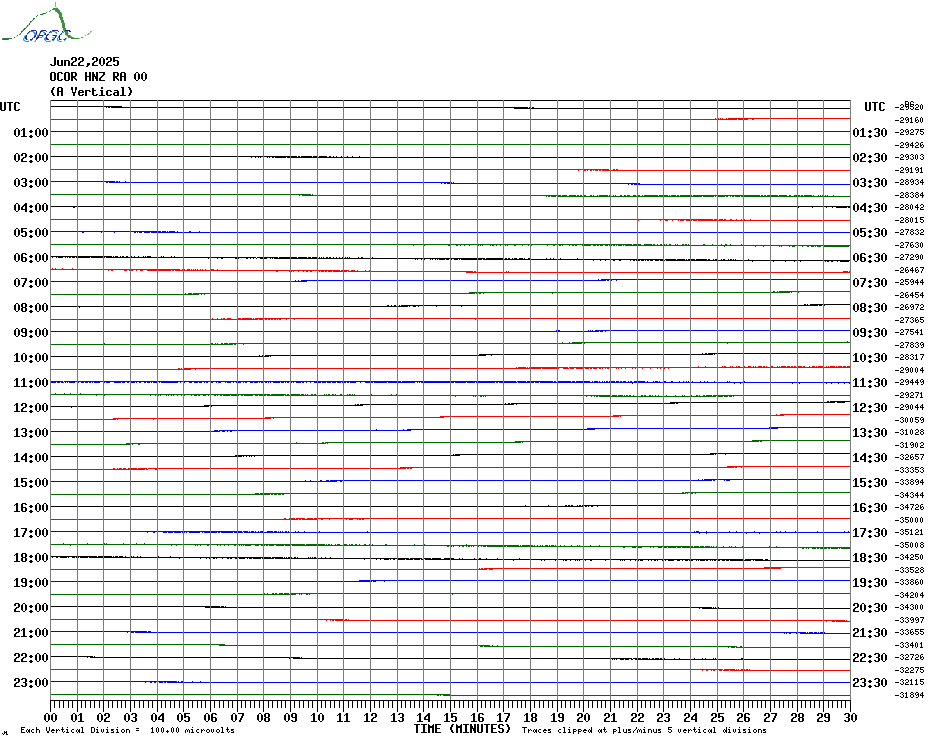Image resolution: width=930 pixels, height=744 pixels.
Task: Select the offset value -32275
Action: pyautogui.click(x=909, y=670)
